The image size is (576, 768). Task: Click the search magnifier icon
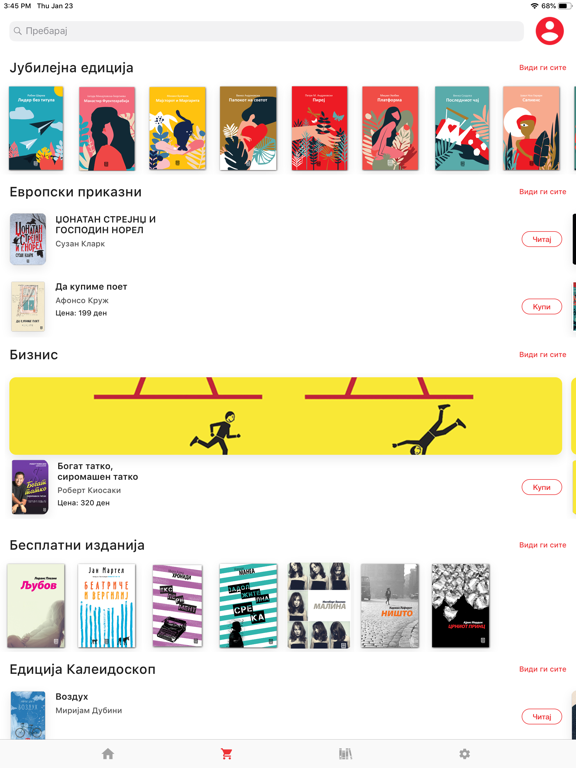click(x=18, y=31)
